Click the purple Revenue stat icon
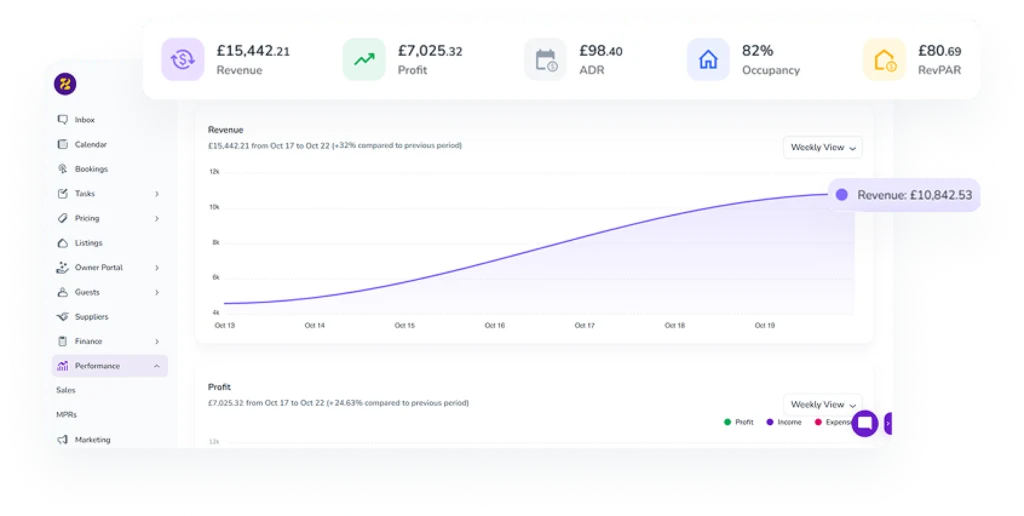The width and height of the screenshot is (1024, 516). pyautogui.click(x=183, y=60)
